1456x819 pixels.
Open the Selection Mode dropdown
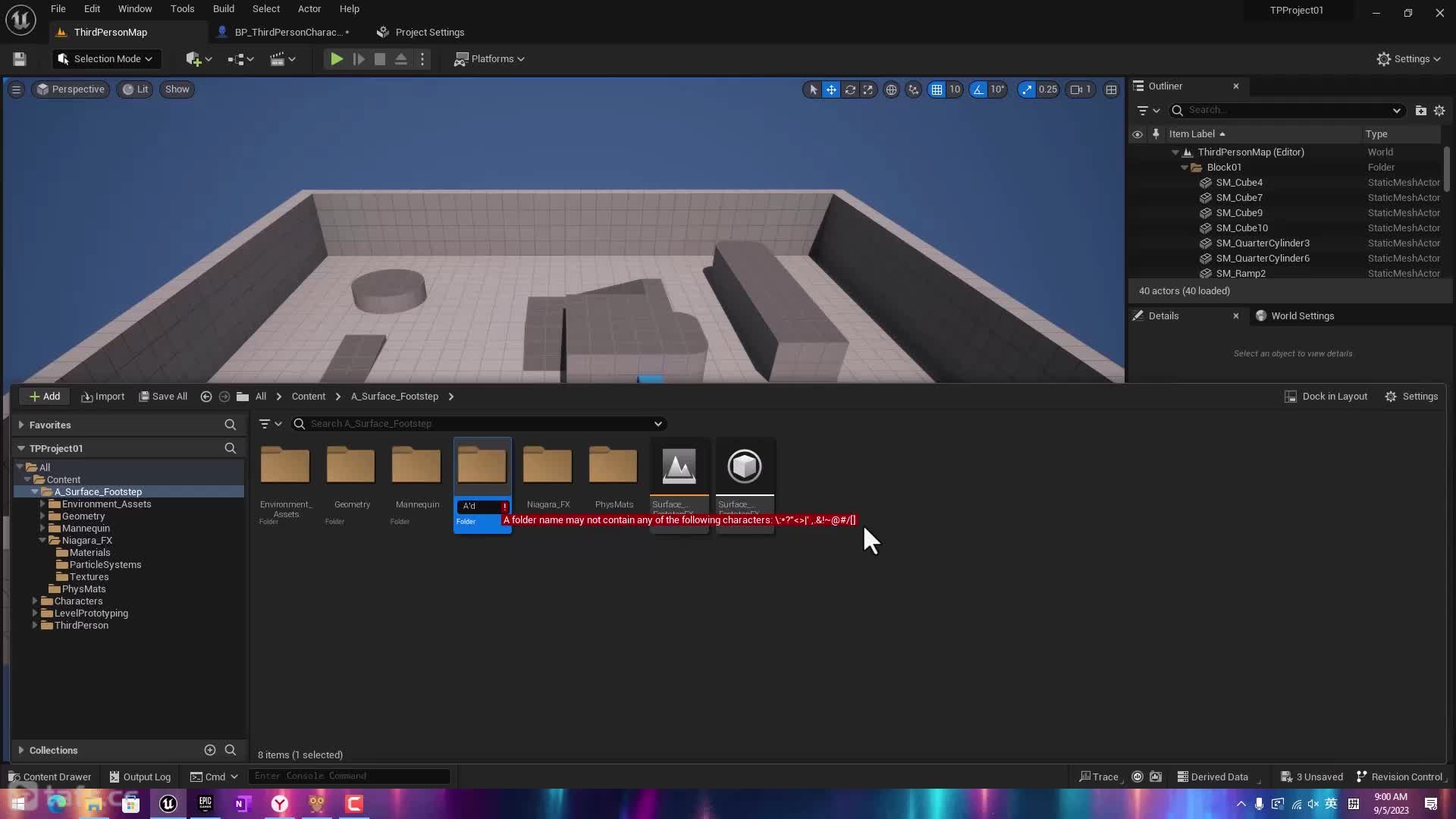click(x=105, y=59)
